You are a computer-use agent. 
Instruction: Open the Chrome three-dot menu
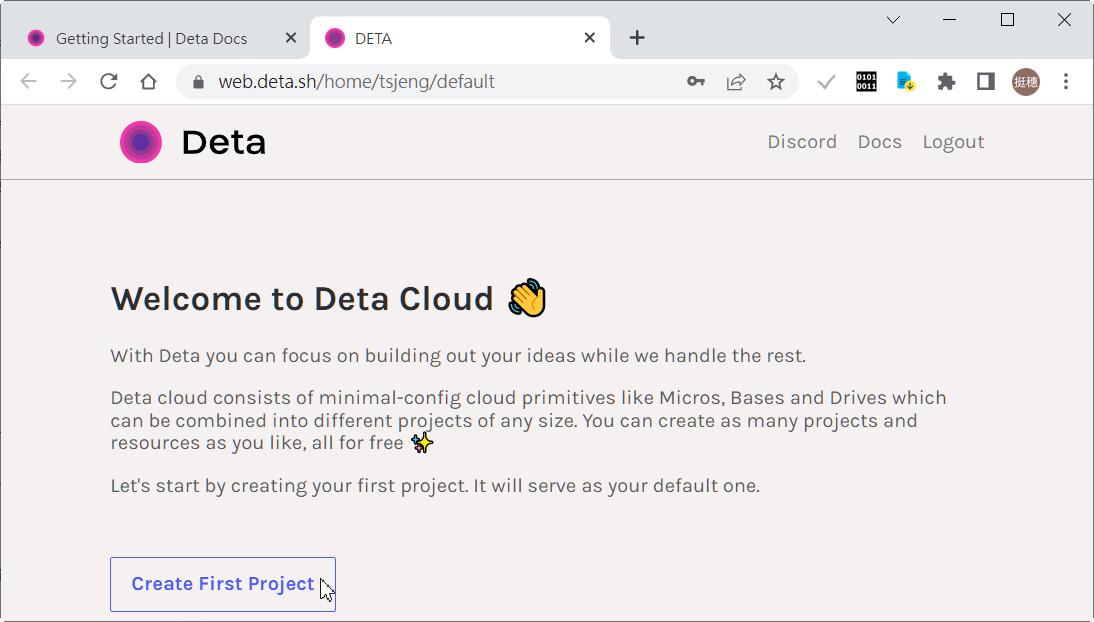click(x=1065, y=82)
